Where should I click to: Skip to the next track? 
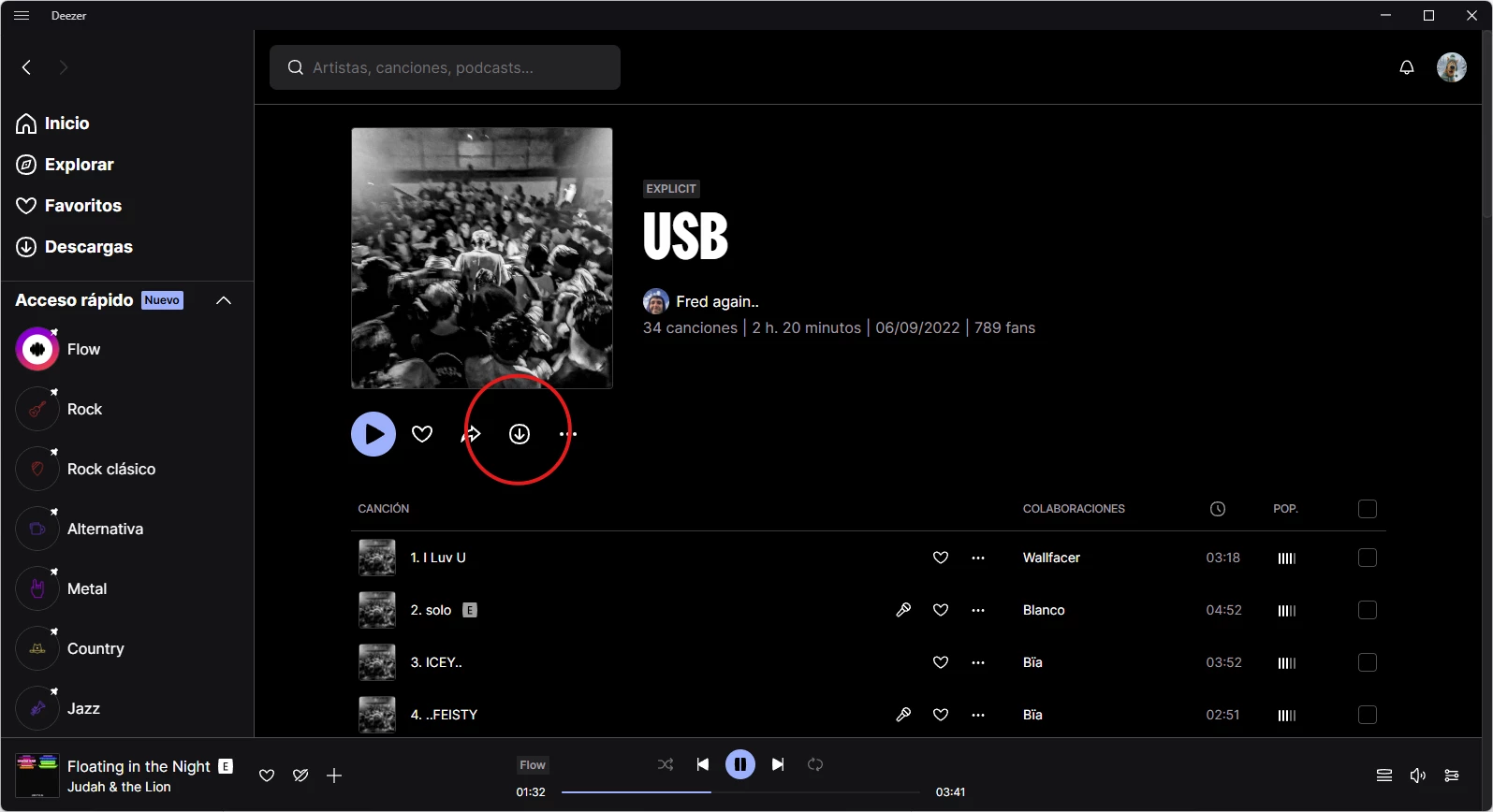point(778,764)
